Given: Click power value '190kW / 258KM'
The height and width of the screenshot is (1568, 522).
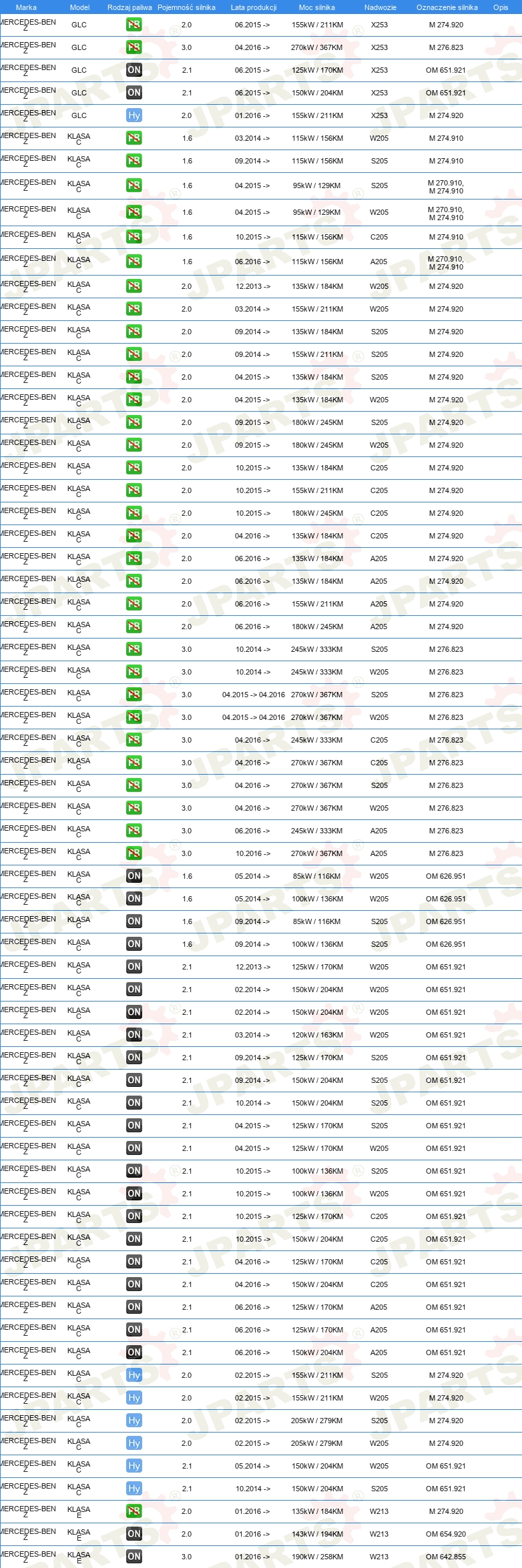Looking at the screenshot, I should click(x=317, y=1557).
